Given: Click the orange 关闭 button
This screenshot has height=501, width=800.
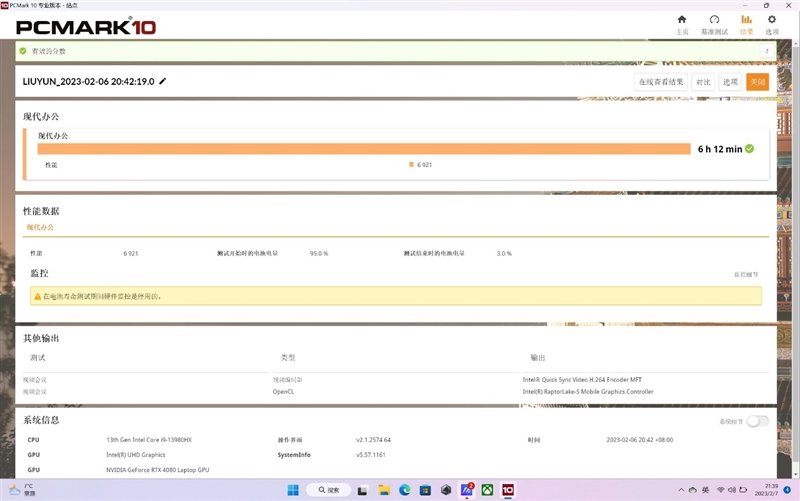Looking at the screenshot, I should [x=757, y=82].
